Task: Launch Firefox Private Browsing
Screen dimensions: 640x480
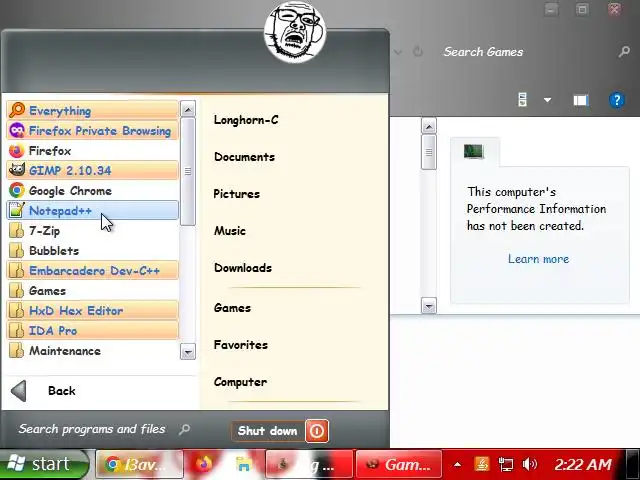Action: (93, 130)
